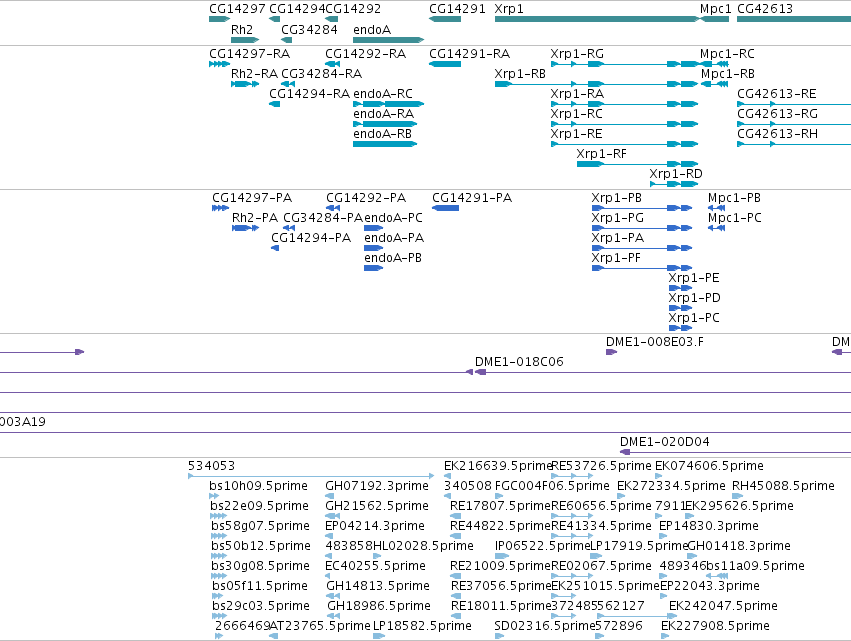Select protein label Xrp1-PE
The image size is (851, 641).
pyautogui.click(x=694, y=278)
